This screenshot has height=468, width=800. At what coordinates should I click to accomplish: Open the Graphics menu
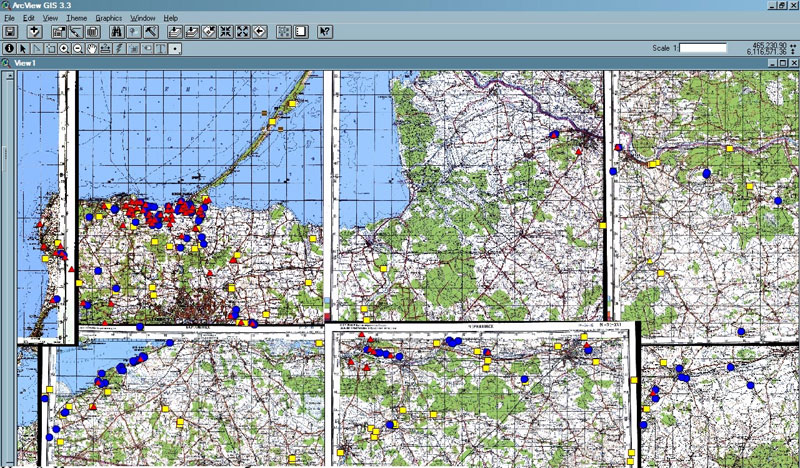pyautogui.click(x=108, y=18)
